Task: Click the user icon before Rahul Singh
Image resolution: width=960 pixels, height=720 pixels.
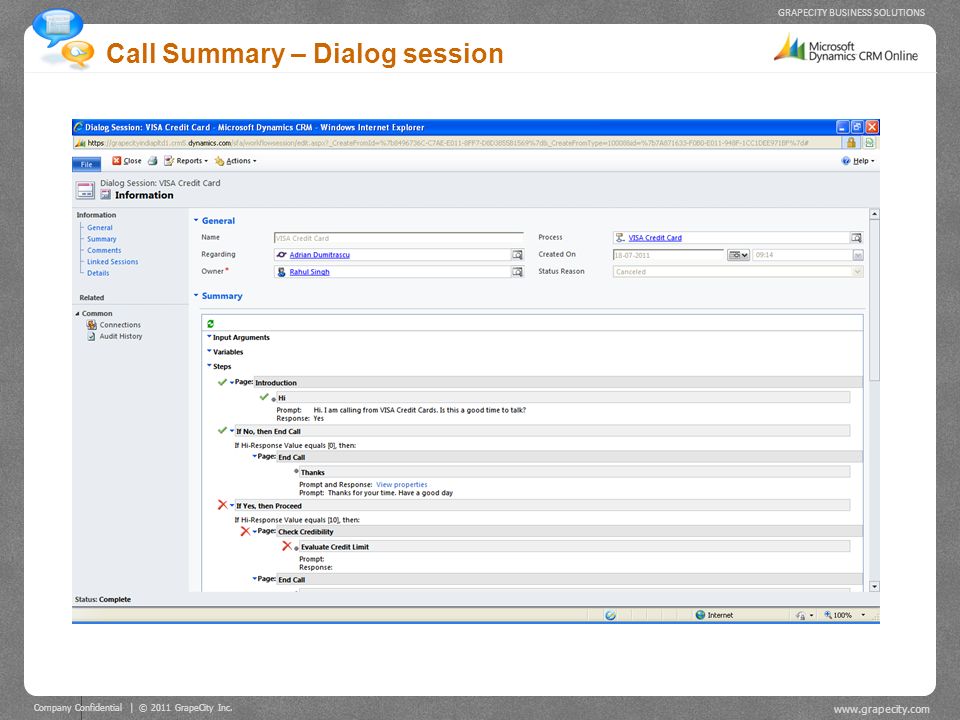Action: (282, 272)
